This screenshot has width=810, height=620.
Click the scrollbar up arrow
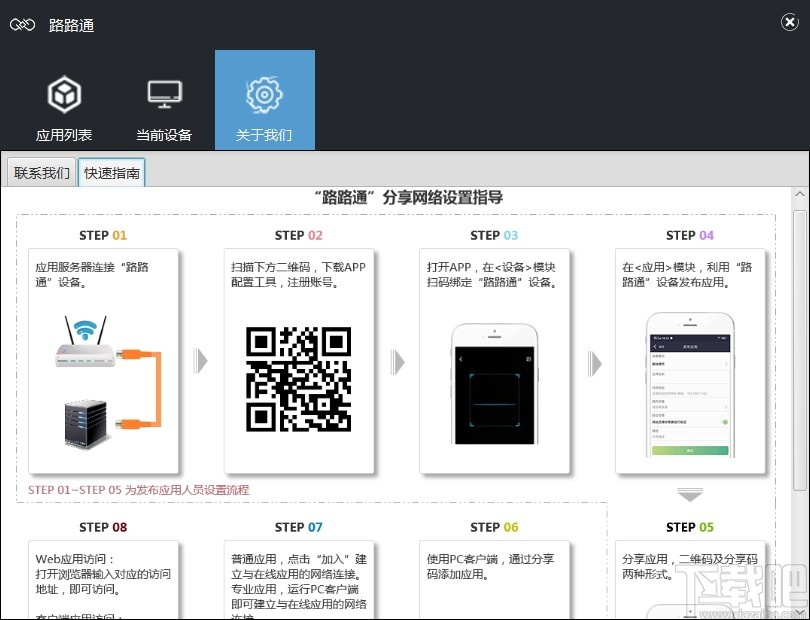point(800,193)
